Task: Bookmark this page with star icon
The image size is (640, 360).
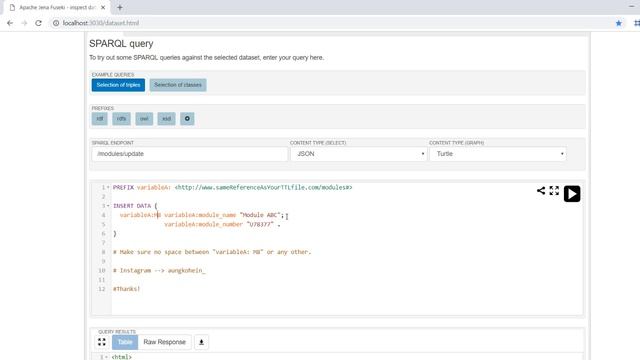Action: pos(619,23)
